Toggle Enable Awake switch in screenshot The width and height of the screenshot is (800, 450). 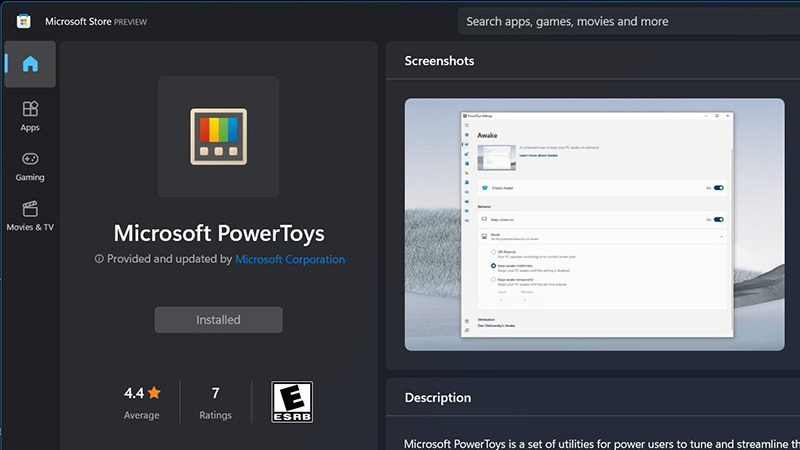(x=718, y=188)
